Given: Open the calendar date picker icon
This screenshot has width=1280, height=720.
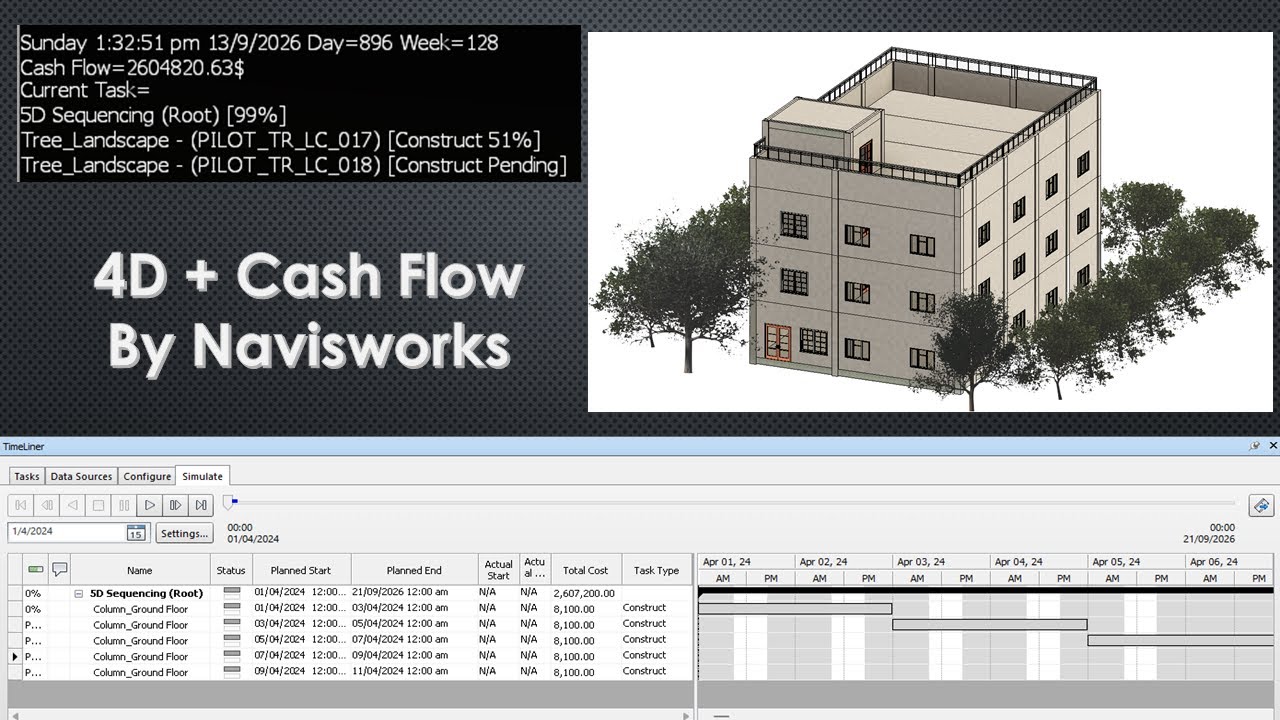Looking at the screenshot, I should (136, 533).
